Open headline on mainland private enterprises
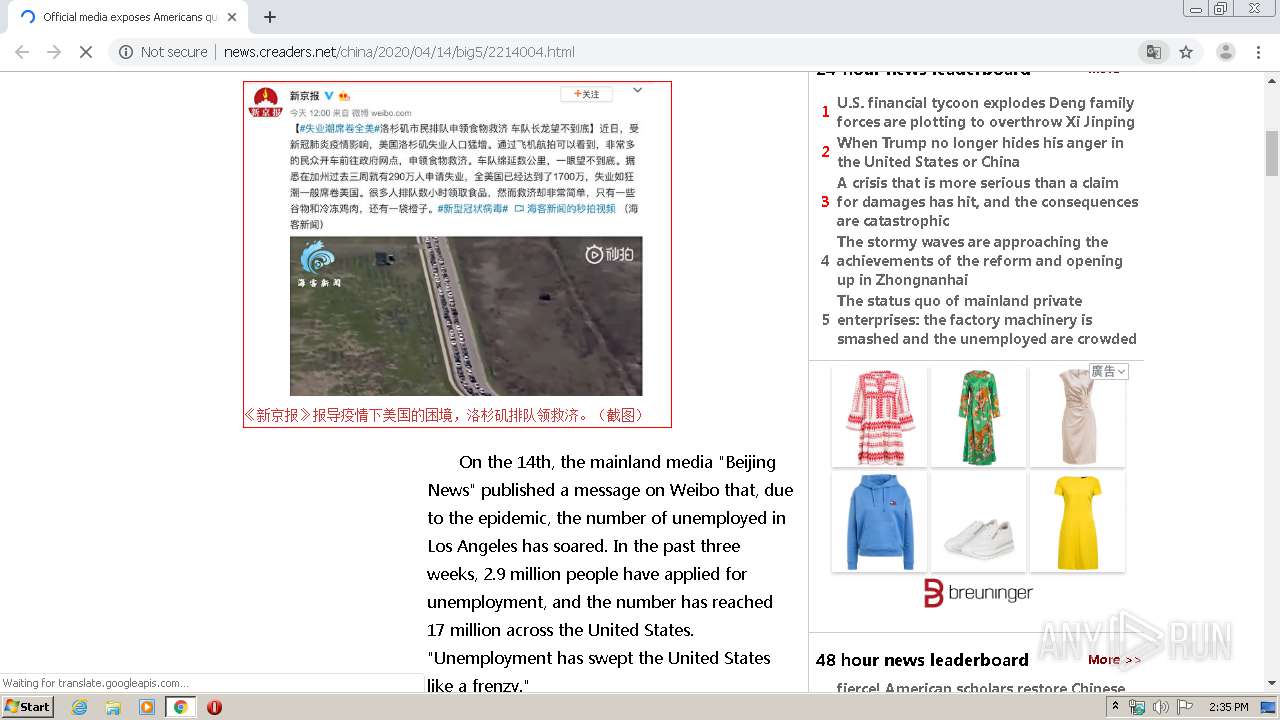 pos(986,319)
